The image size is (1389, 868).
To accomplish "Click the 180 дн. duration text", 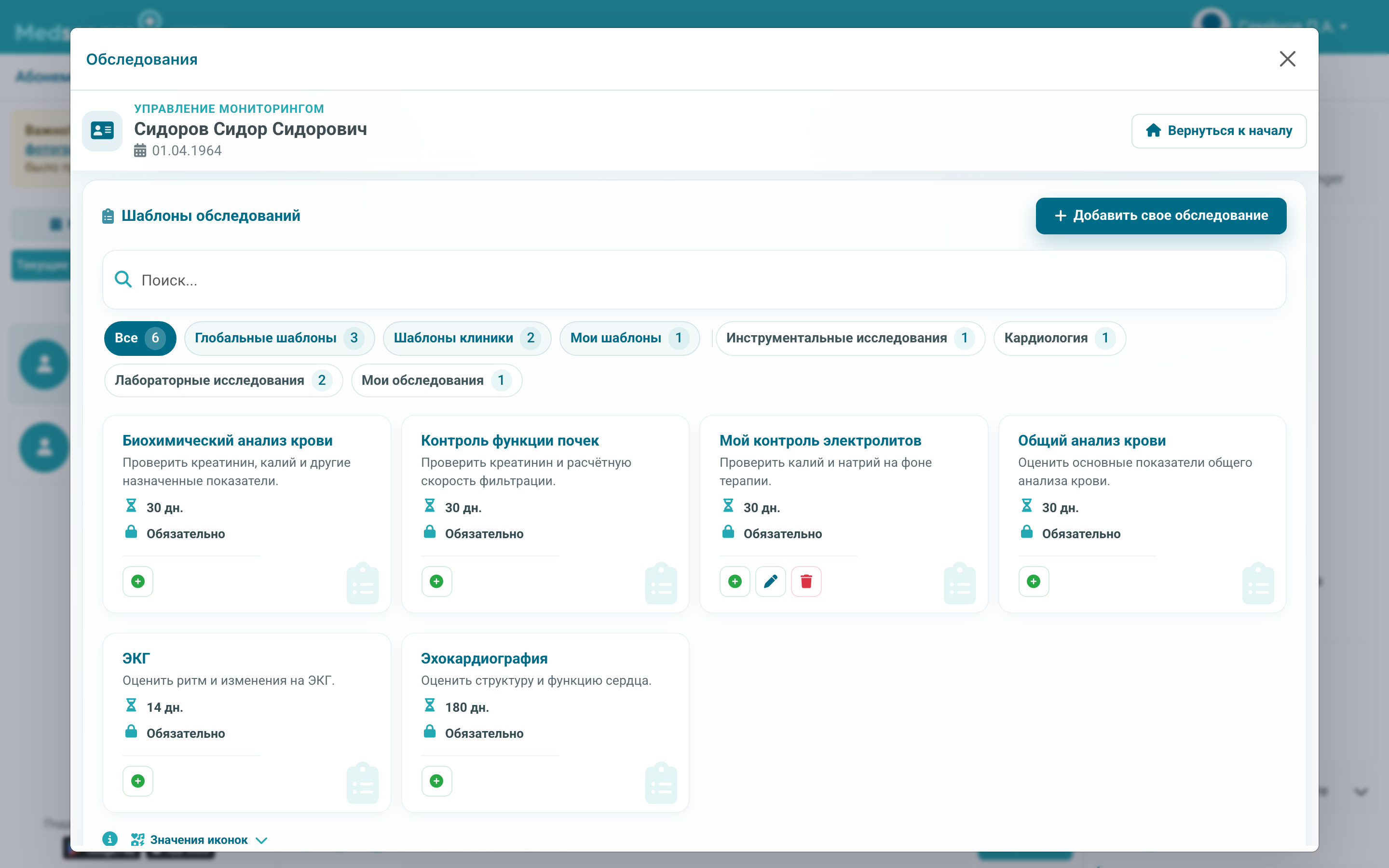I will coord(467,707).
